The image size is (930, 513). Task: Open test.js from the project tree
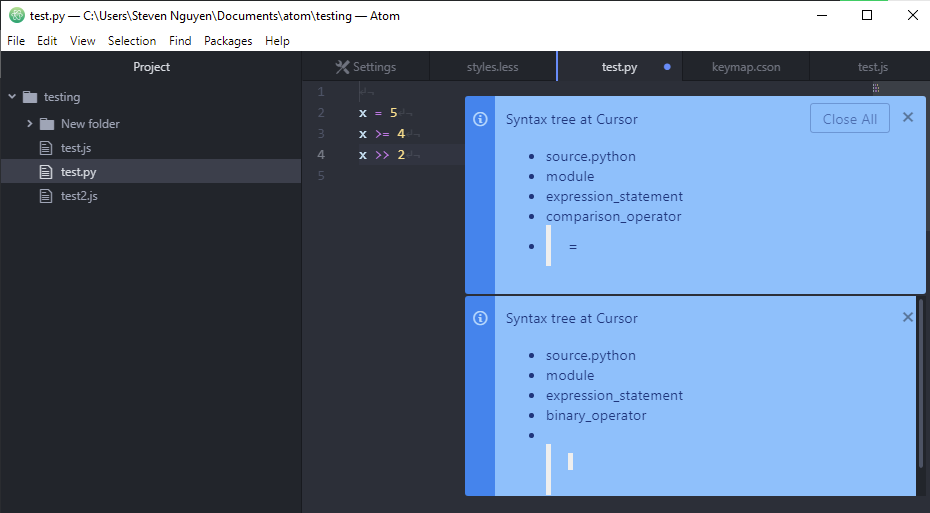[x=76, y=148]
